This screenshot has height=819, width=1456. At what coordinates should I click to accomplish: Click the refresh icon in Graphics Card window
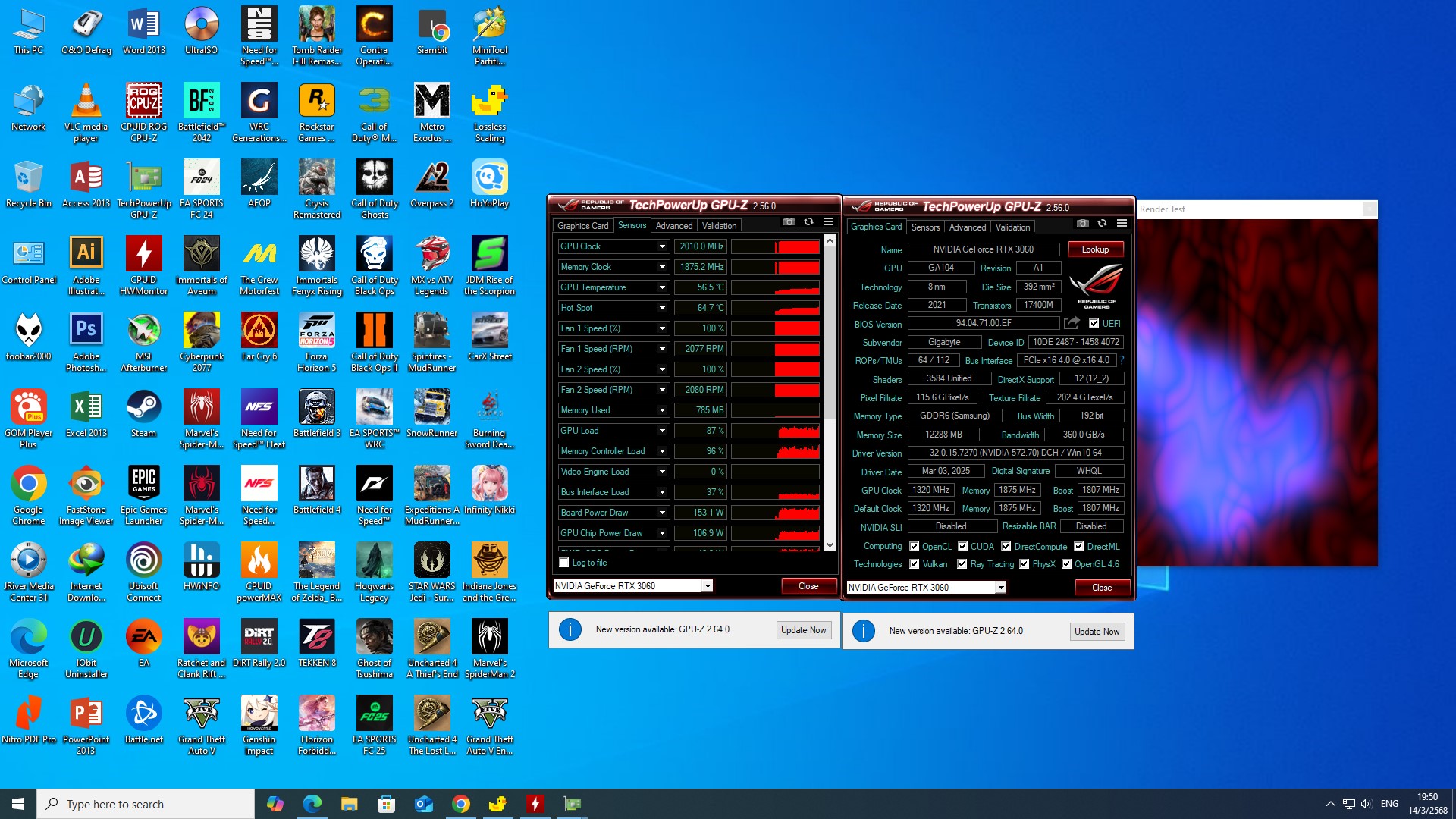coord(1102,224)
